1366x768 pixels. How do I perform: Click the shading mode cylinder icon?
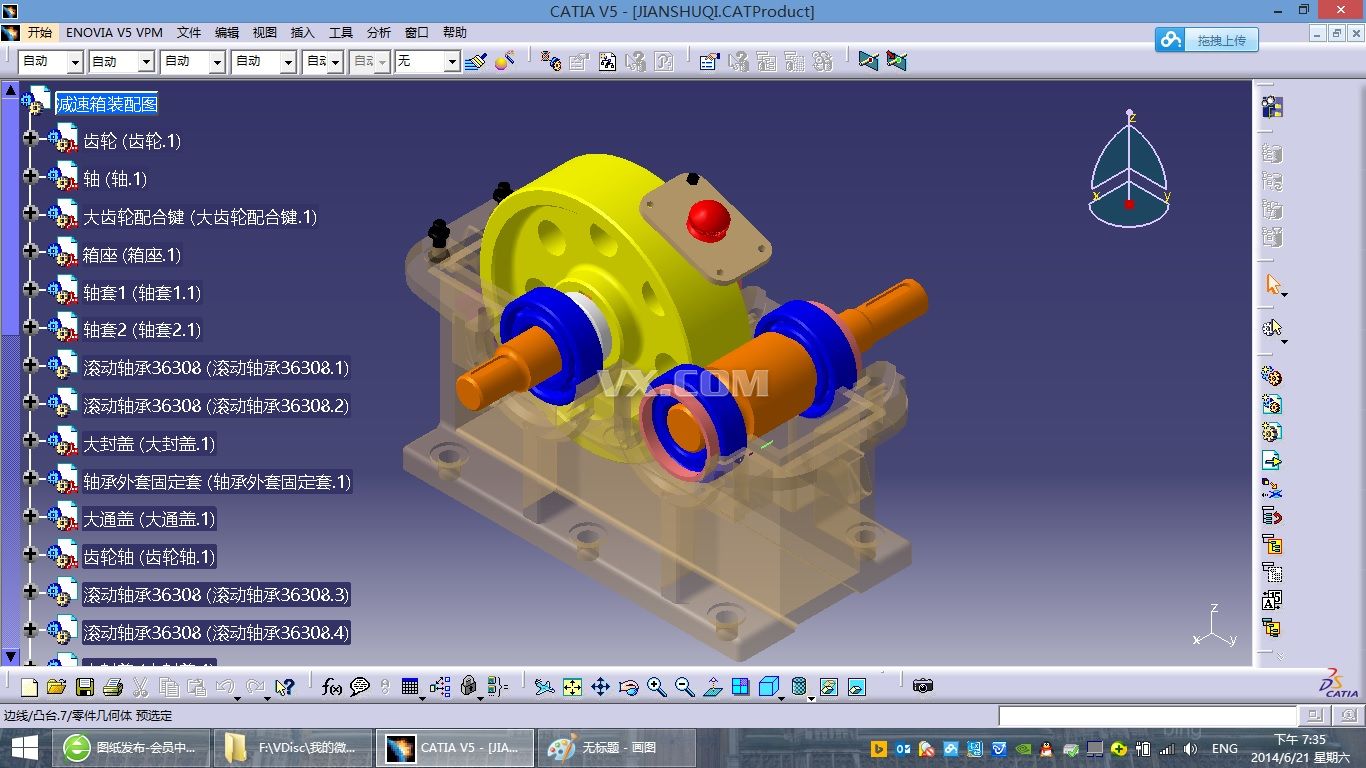(x=799, y=687)
